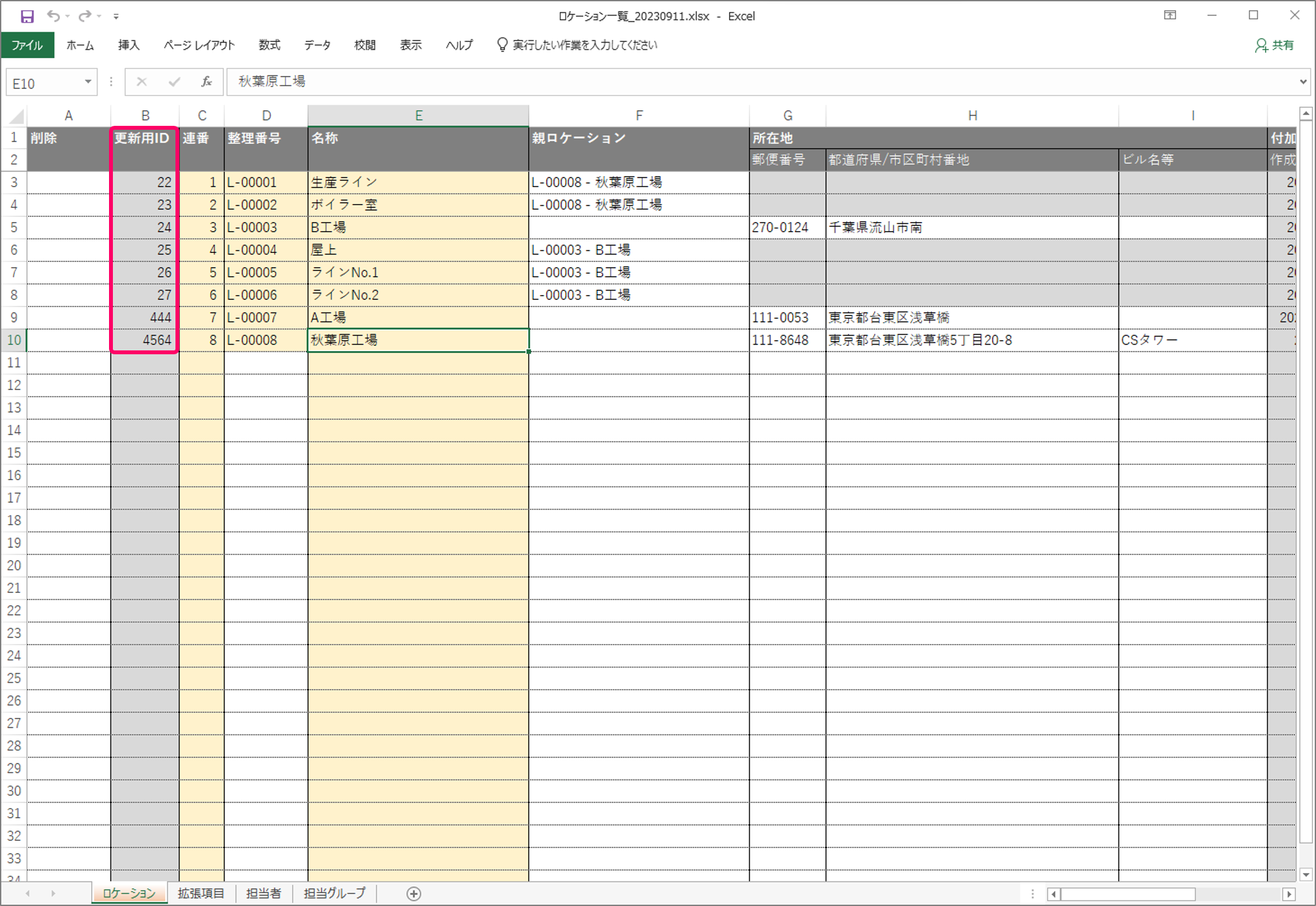
Task: Switch to the 担当グループ sheet tab
Action: coord(334,894)
